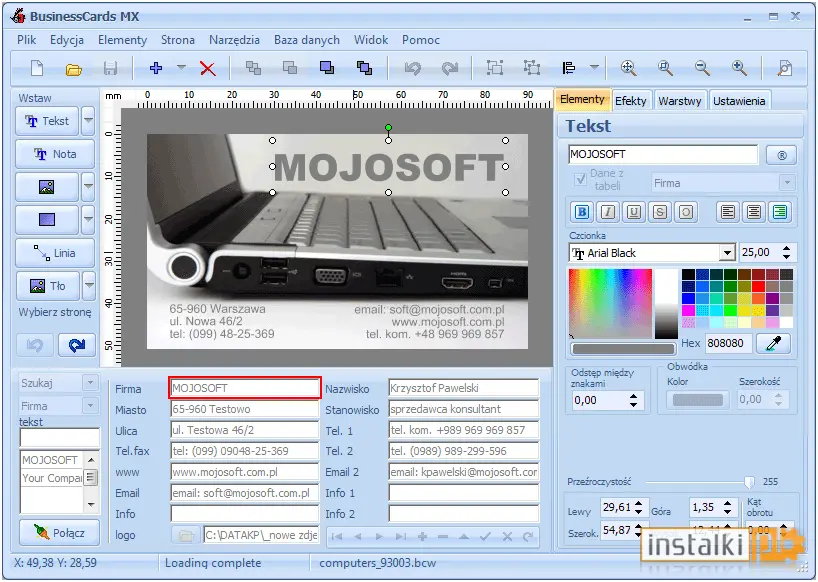Insert a Nota element

(x=55, y=154)
